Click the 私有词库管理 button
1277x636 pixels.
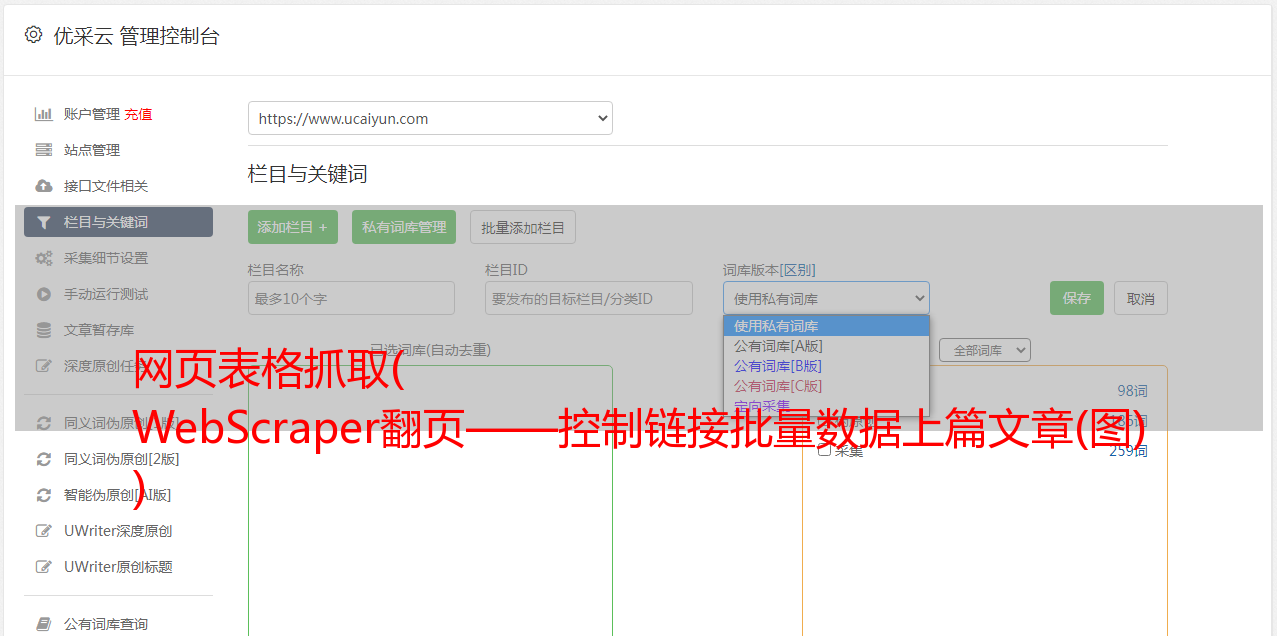click(404, 227)
